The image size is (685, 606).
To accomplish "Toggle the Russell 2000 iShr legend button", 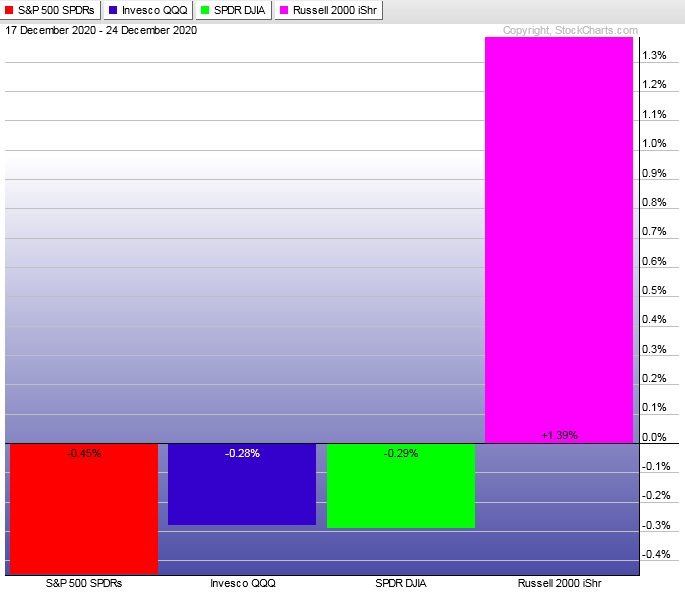I will (x=329, y=10).
